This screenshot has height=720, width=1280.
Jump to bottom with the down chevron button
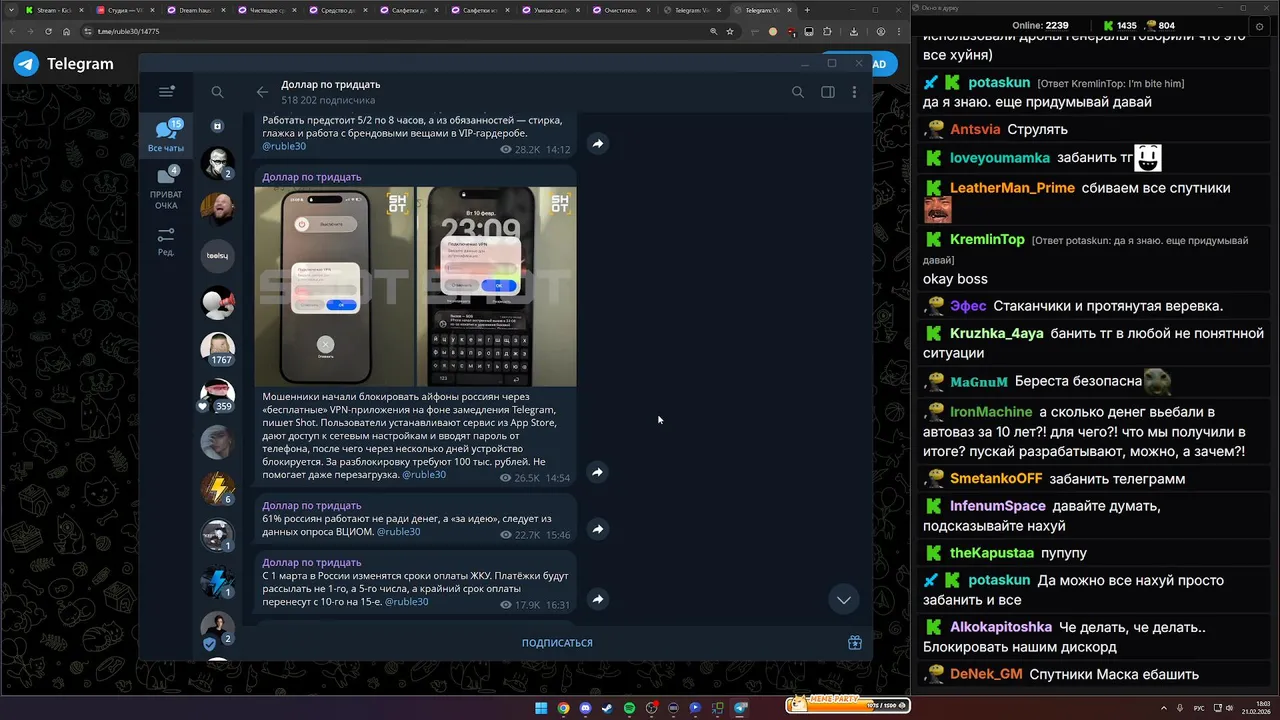coord(844,599)
